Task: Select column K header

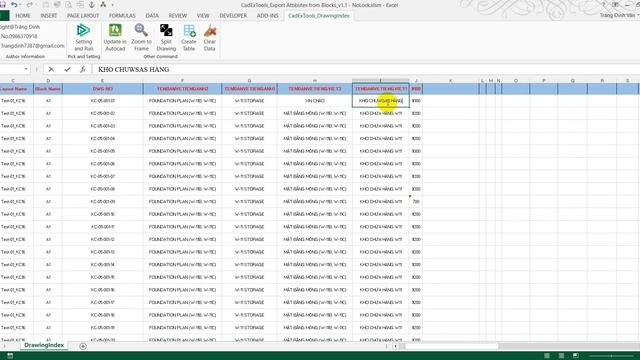Action: point(451,80)
